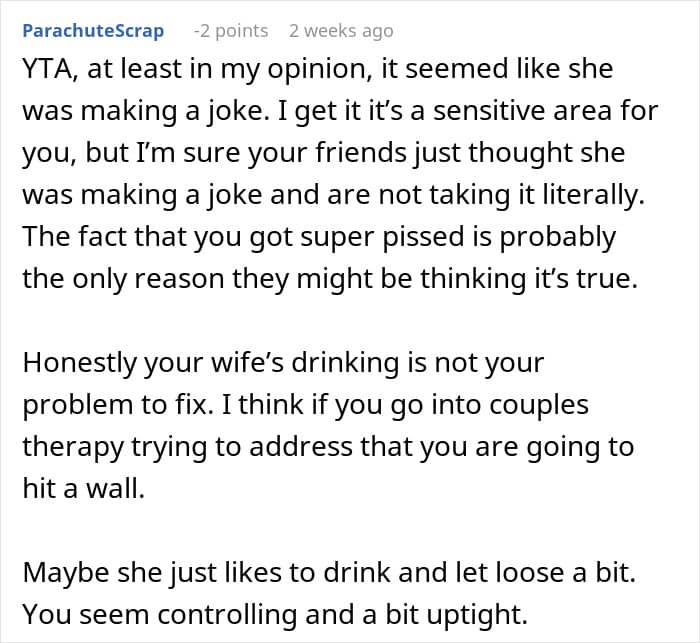The height and width of the screenshot is (643, 700).
Task: Open ParachuteScrap's user profile
Action: pos(92,31)
